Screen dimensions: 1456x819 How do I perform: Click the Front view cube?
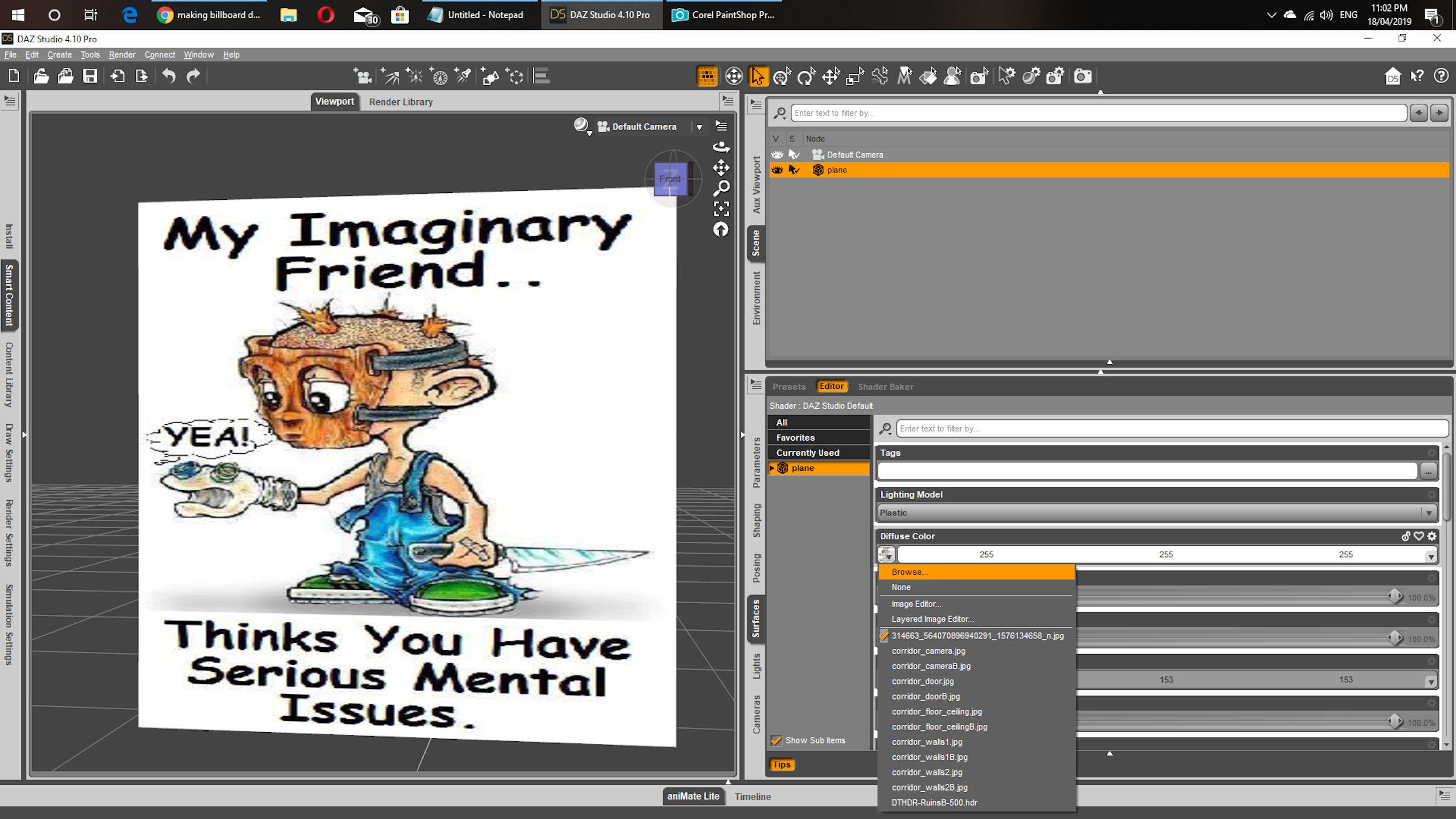670,178
